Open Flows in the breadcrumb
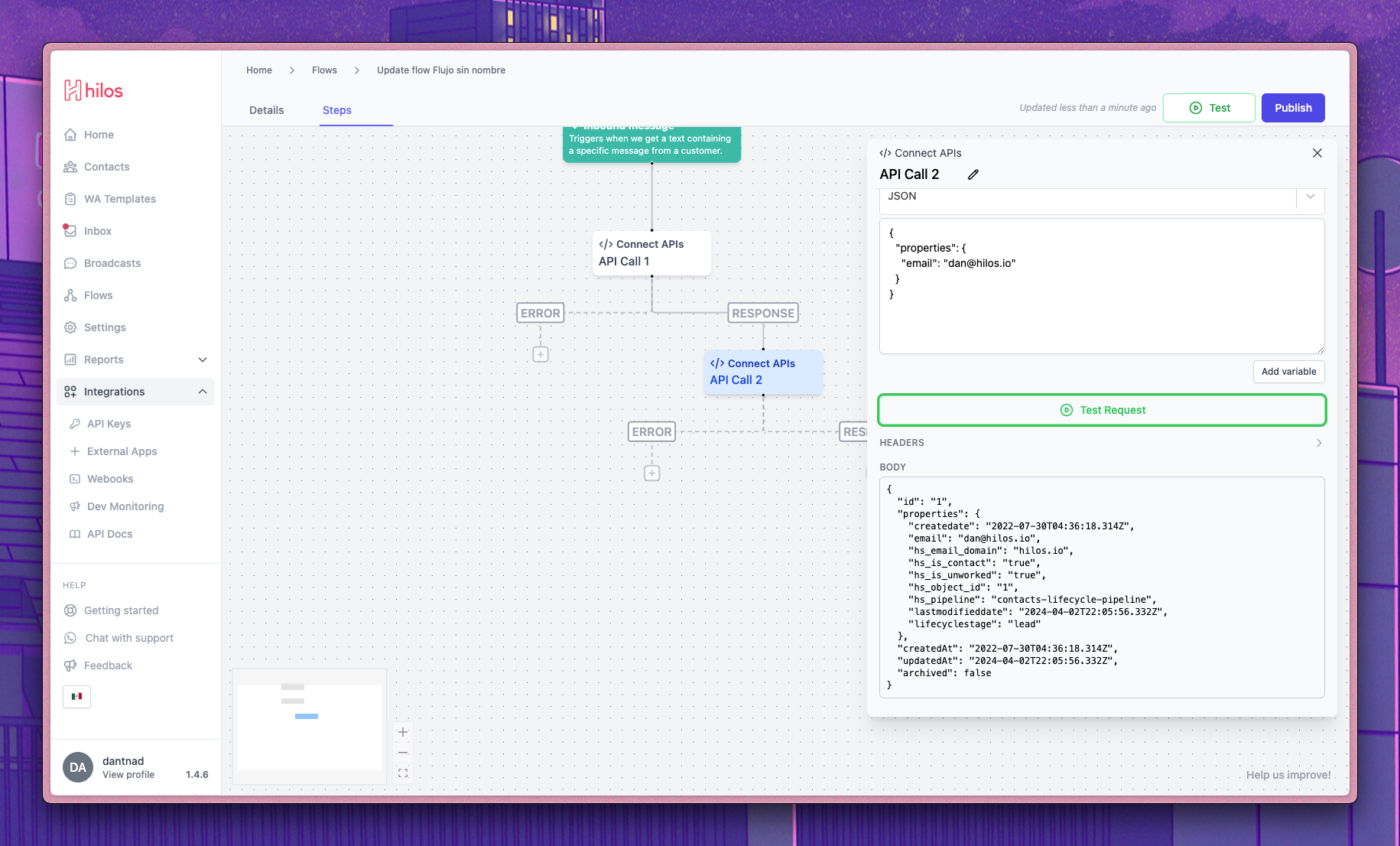This screenshot has height=846, width=1400. [x=324, y=70]
